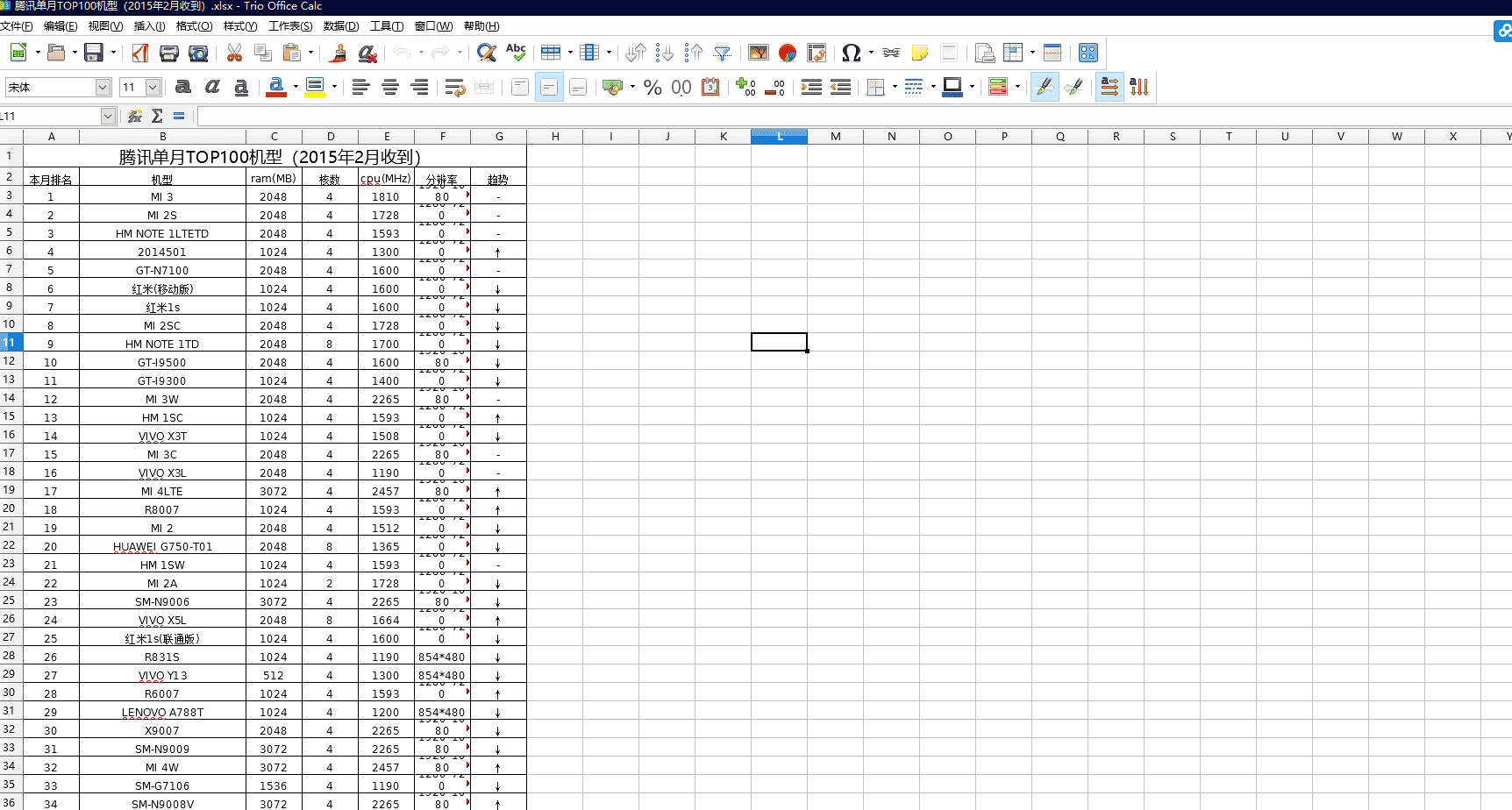Open the font color dropdown arrow
The width and height of the screenshot is (1512, 810).
(296, 87)
